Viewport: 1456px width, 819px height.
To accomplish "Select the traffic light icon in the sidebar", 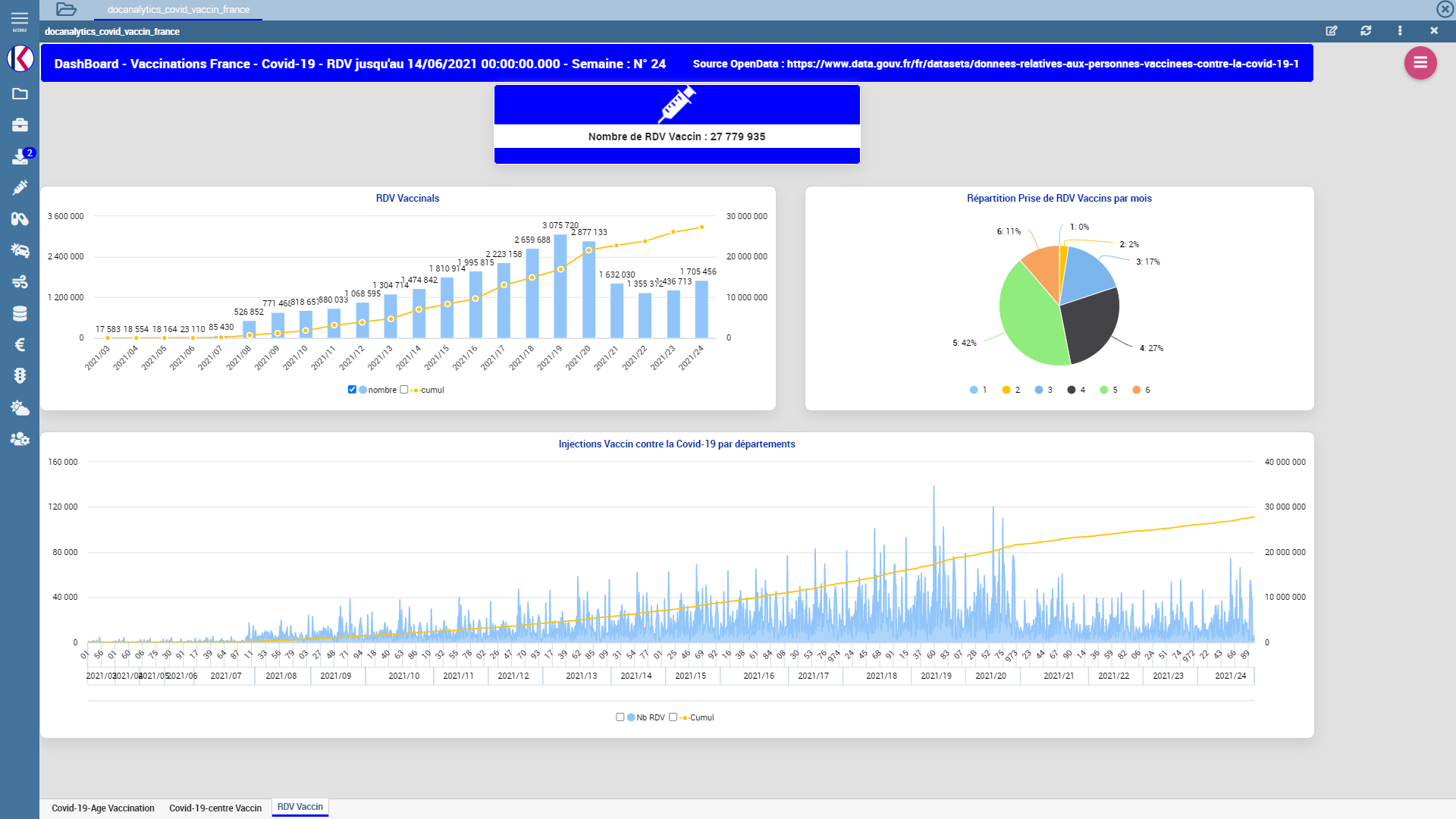I will [x=20, y=376].
